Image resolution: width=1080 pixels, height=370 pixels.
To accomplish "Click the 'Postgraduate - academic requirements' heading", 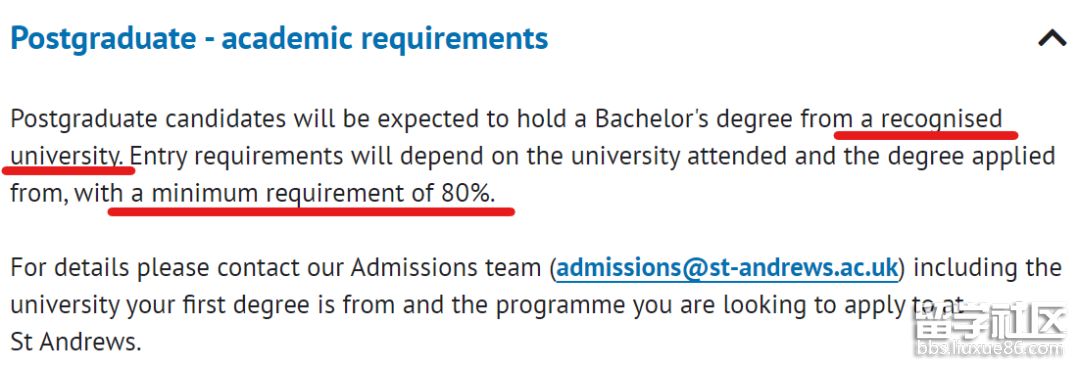I will click(x=280, y=39).
